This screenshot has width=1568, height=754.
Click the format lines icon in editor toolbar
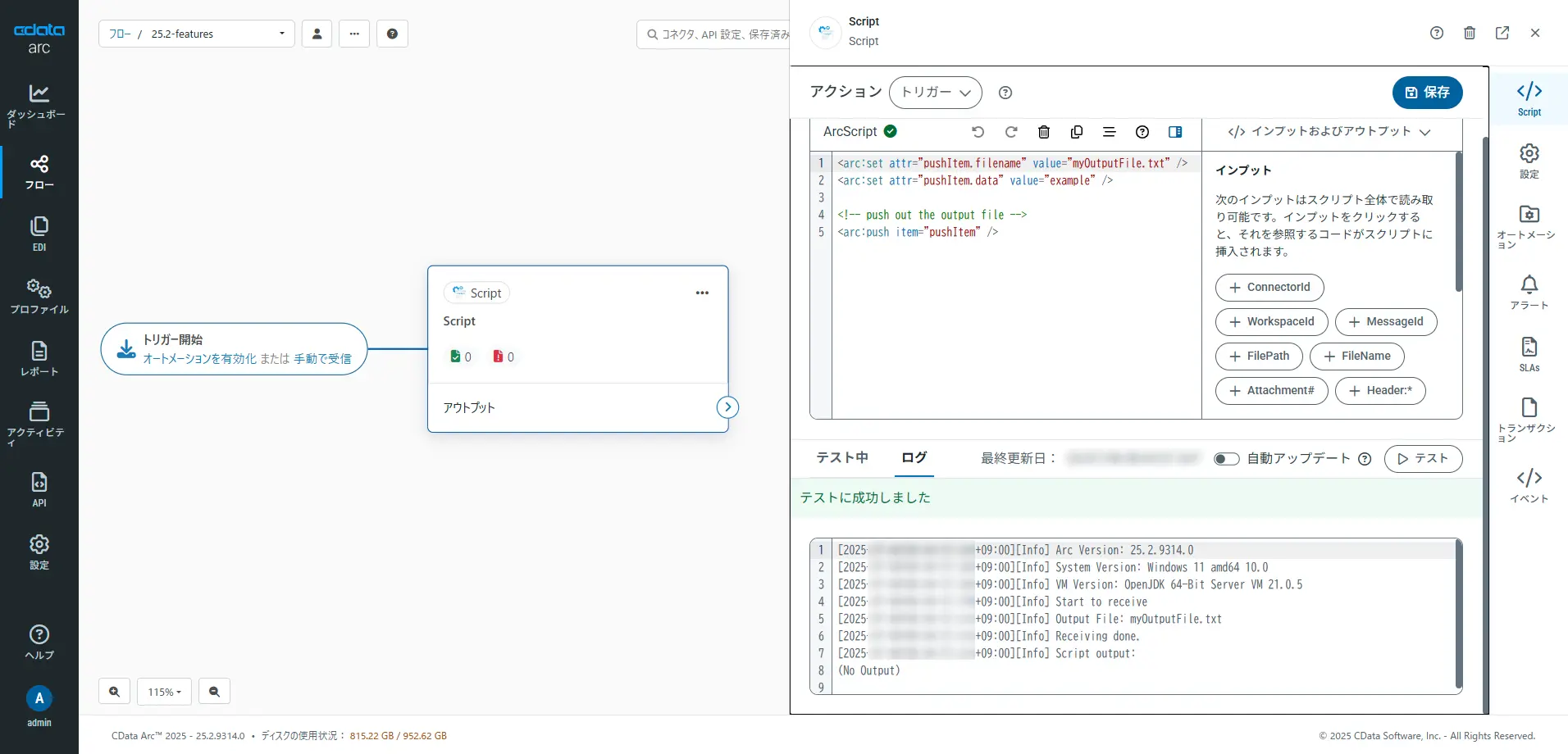[x=1110, y=132]
